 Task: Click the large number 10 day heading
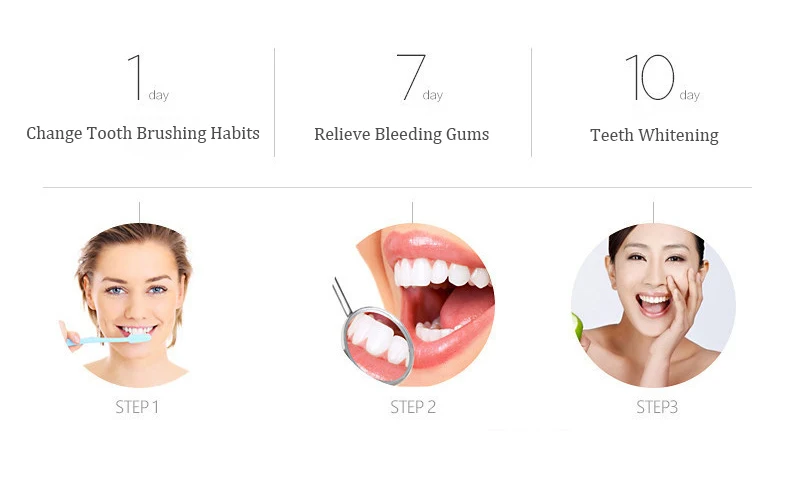(x=663, y=78)
